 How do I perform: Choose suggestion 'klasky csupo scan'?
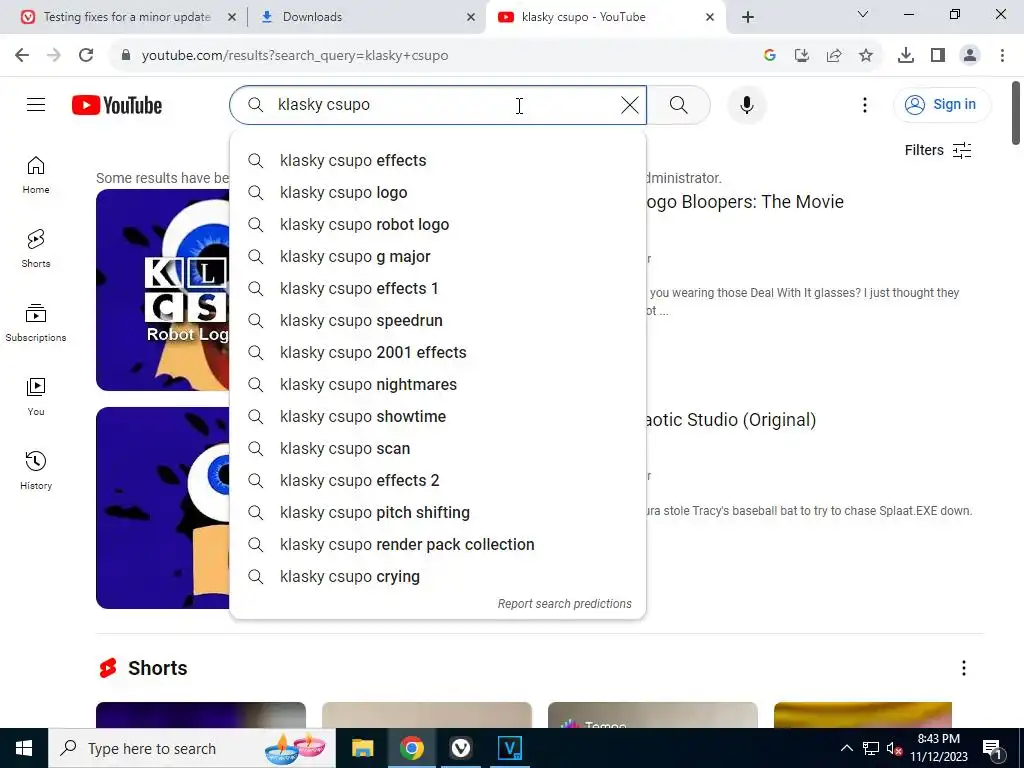pyautogui.click(x=438, y=448)
